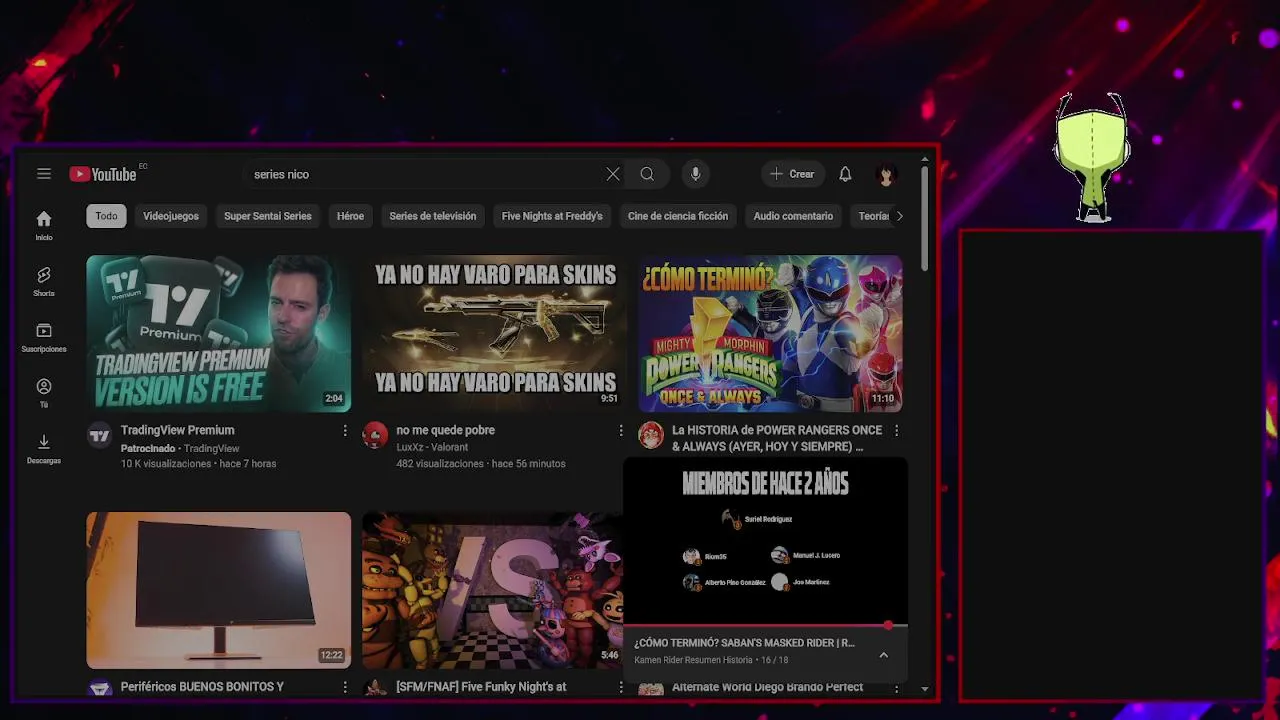The image size is (1280, 720).
Task: Expand the miniplayer playlist chevron
Action: [x=883, y=655]
